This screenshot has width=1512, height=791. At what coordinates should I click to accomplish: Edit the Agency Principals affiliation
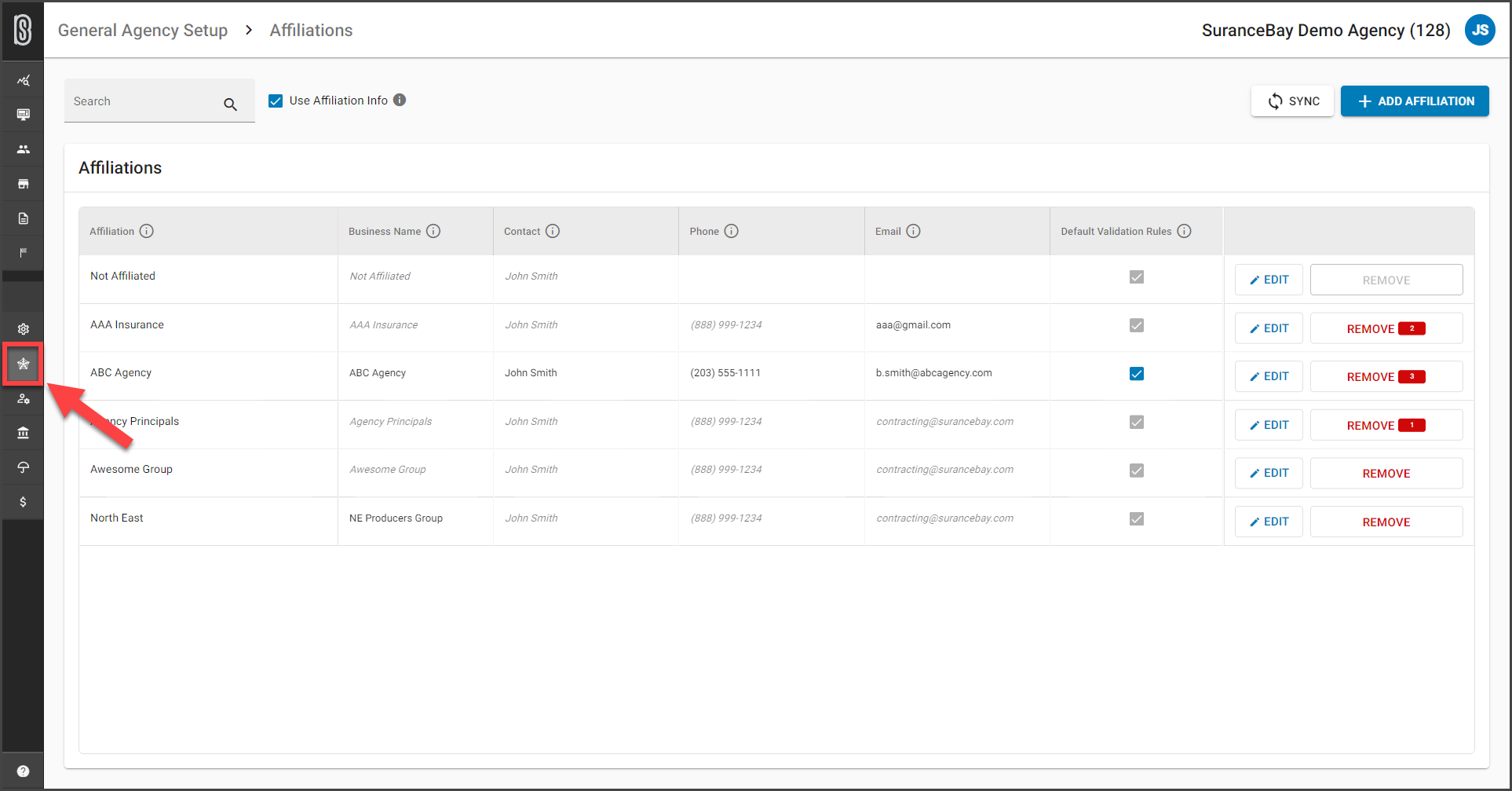(1269, 425)
